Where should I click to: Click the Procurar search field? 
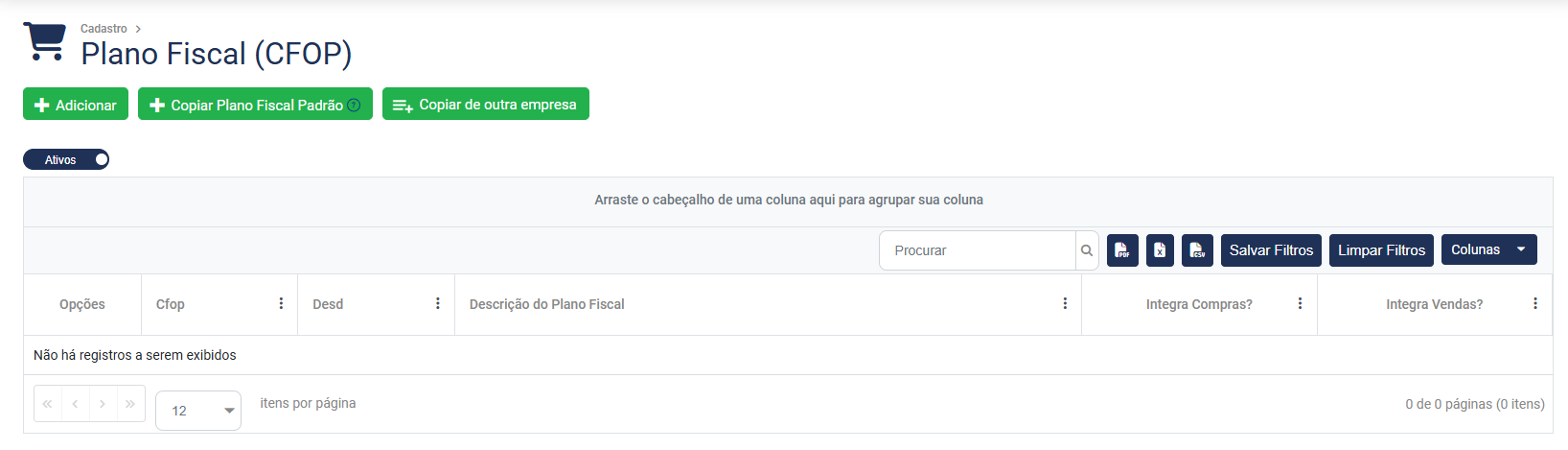coord(978,250)
